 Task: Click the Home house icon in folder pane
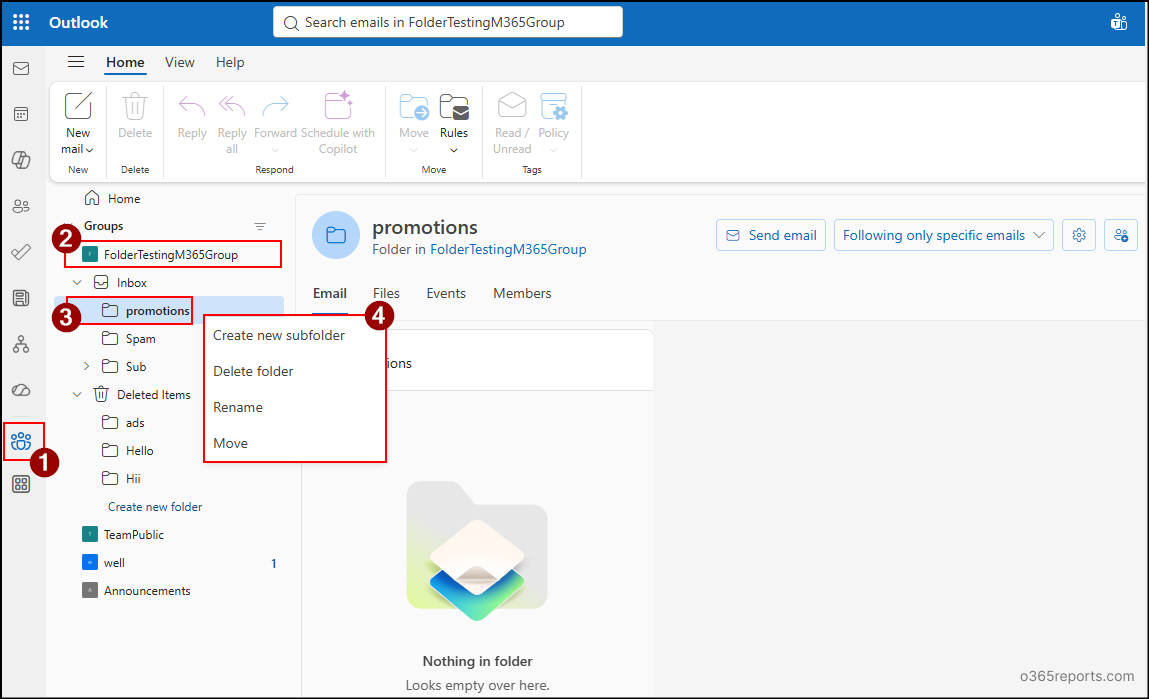click(92, 198)
